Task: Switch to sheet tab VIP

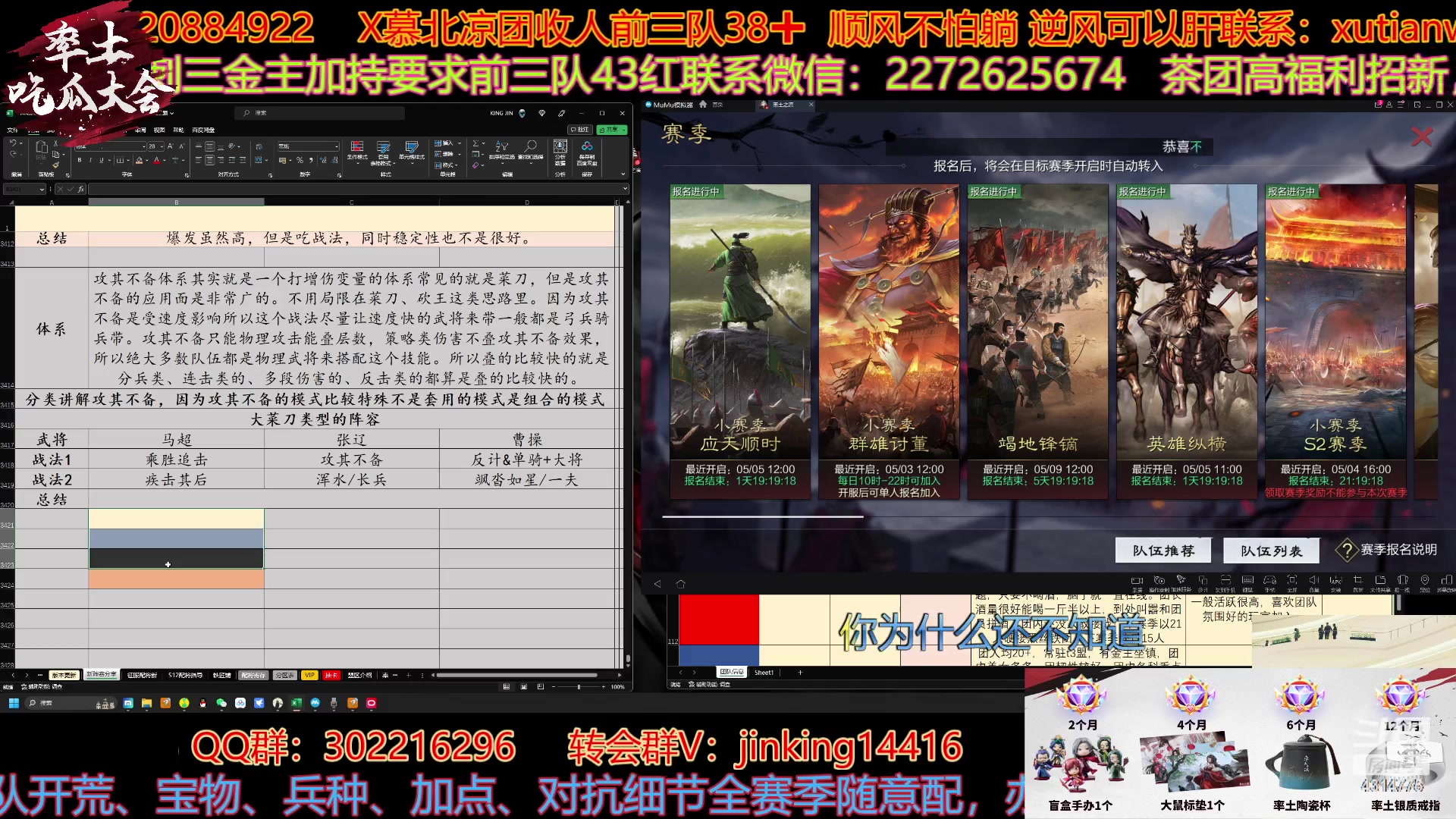Action: pos(309,675)
